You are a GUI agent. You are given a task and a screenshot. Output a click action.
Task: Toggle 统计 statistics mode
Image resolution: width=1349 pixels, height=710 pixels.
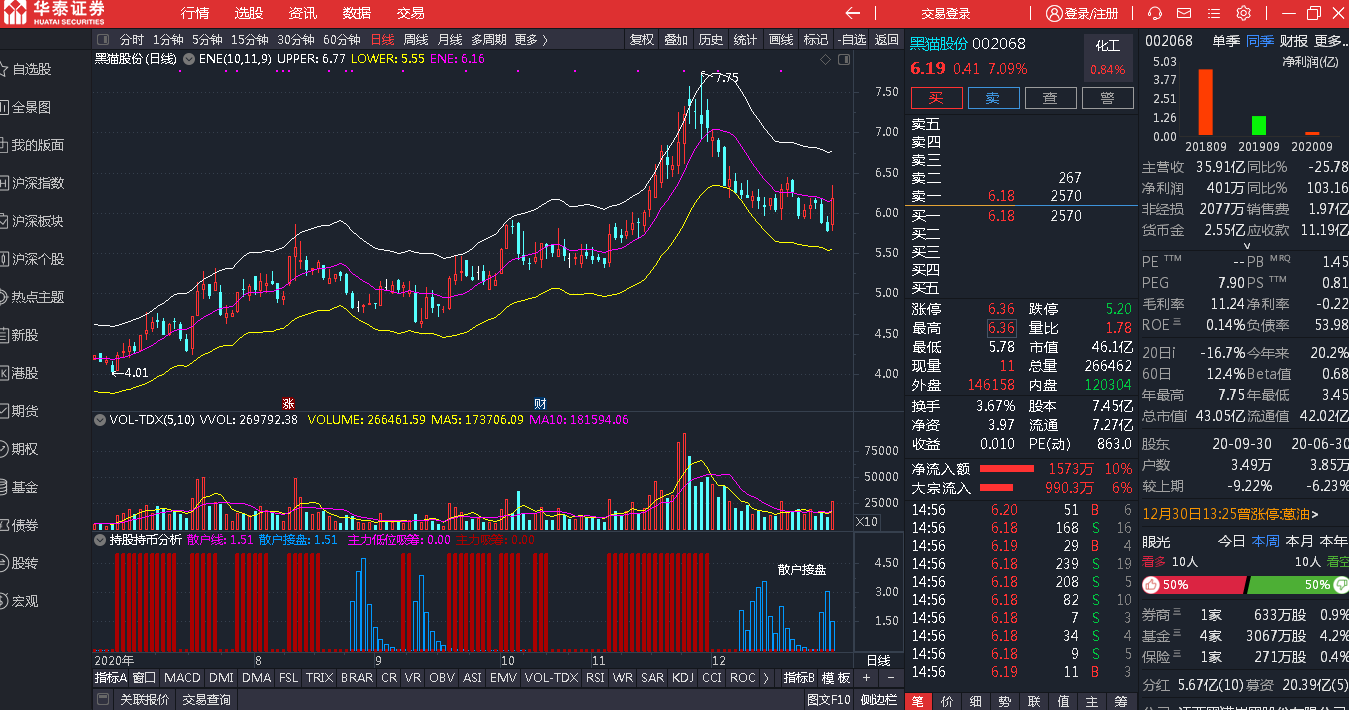745,40
